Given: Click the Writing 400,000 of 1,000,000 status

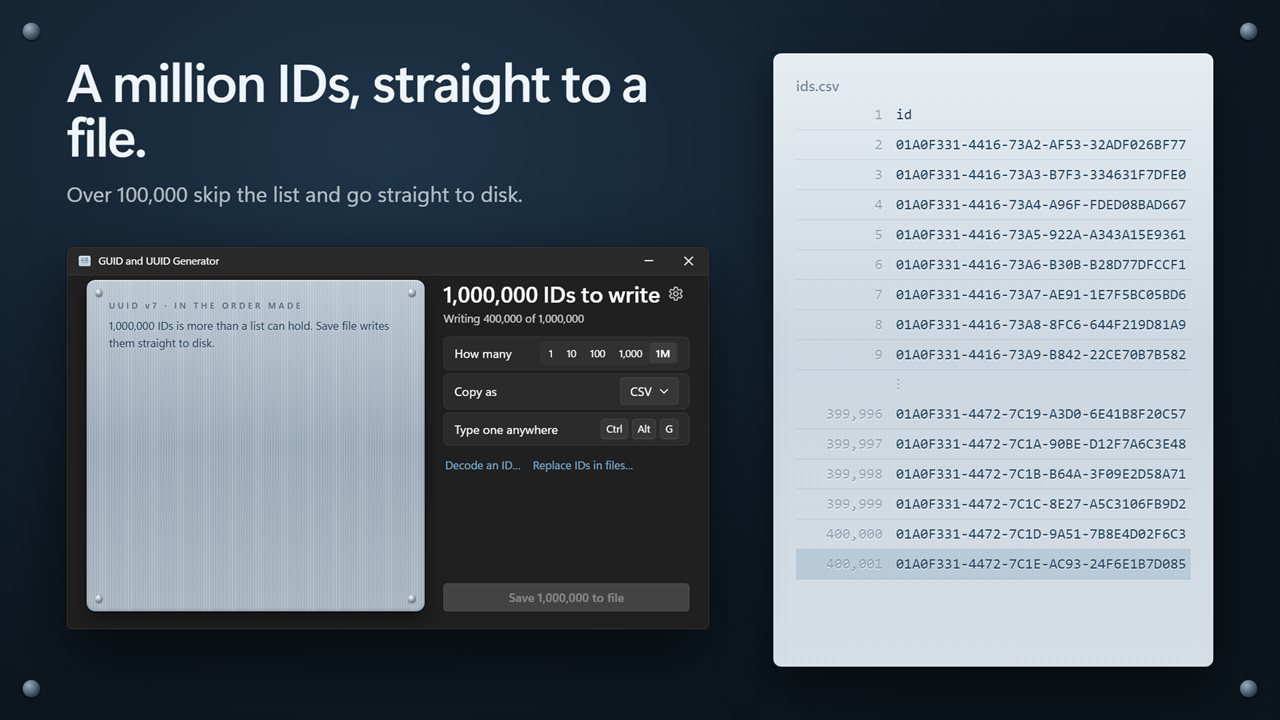Looking at the screenshot, I should [x=514, y=319].
